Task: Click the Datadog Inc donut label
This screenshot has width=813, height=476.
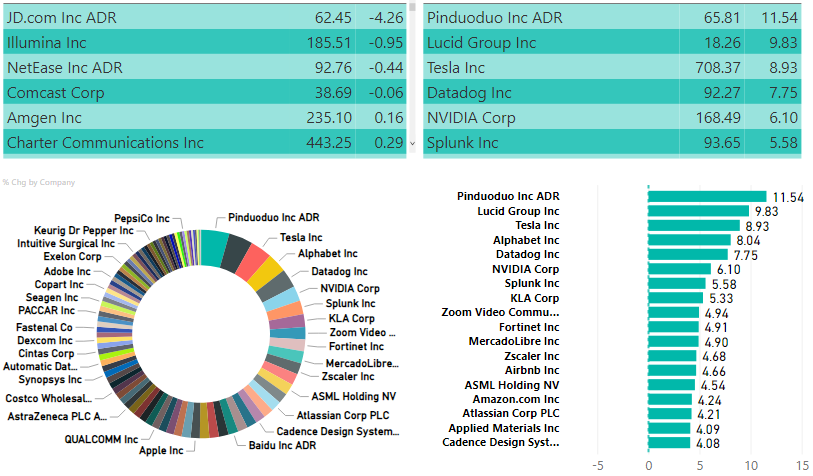Action: click(x=339, y=271)
